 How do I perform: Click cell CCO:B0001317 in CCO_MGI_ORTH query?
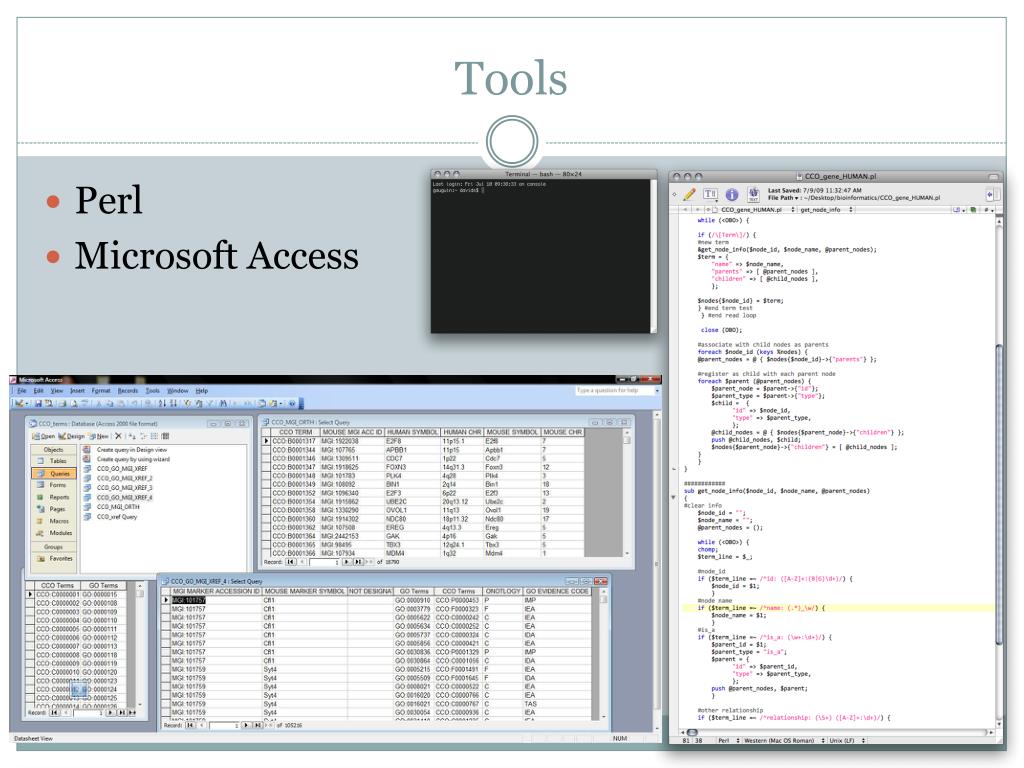pyautogui.click(x=294, y=441)
